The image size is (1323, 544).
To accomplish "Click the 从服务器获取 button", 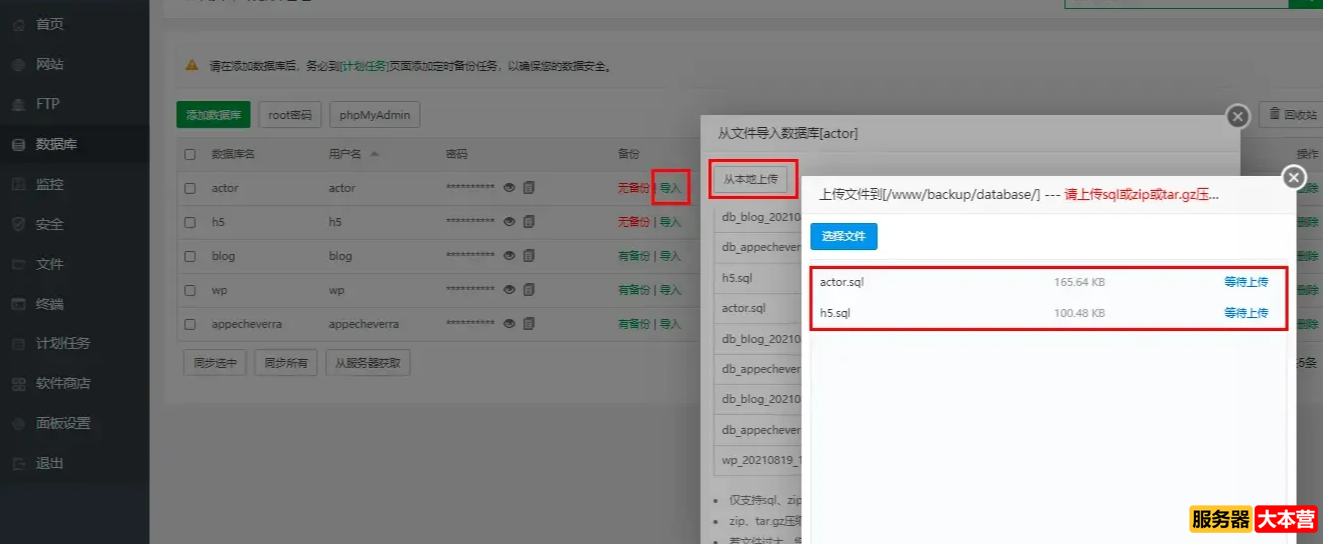I will pos(367,363).
